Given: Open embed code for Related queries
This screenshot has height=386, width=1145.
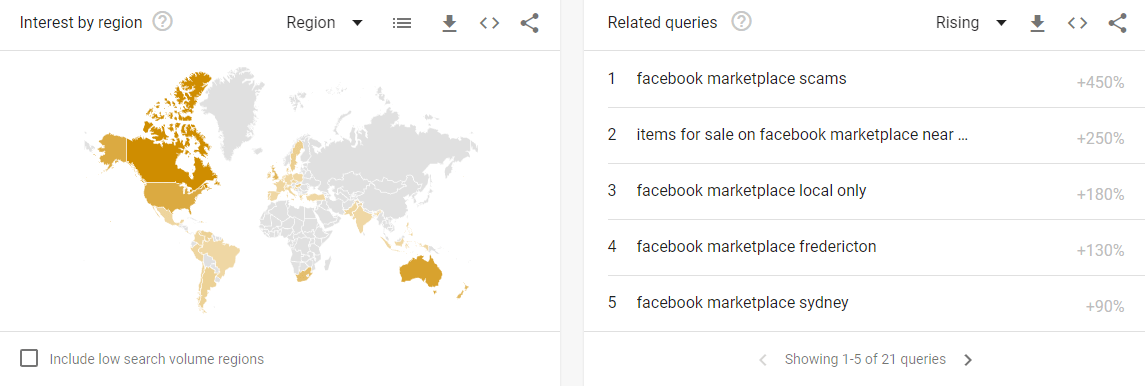Looking at the screenshot, I should pos(1077,23).
